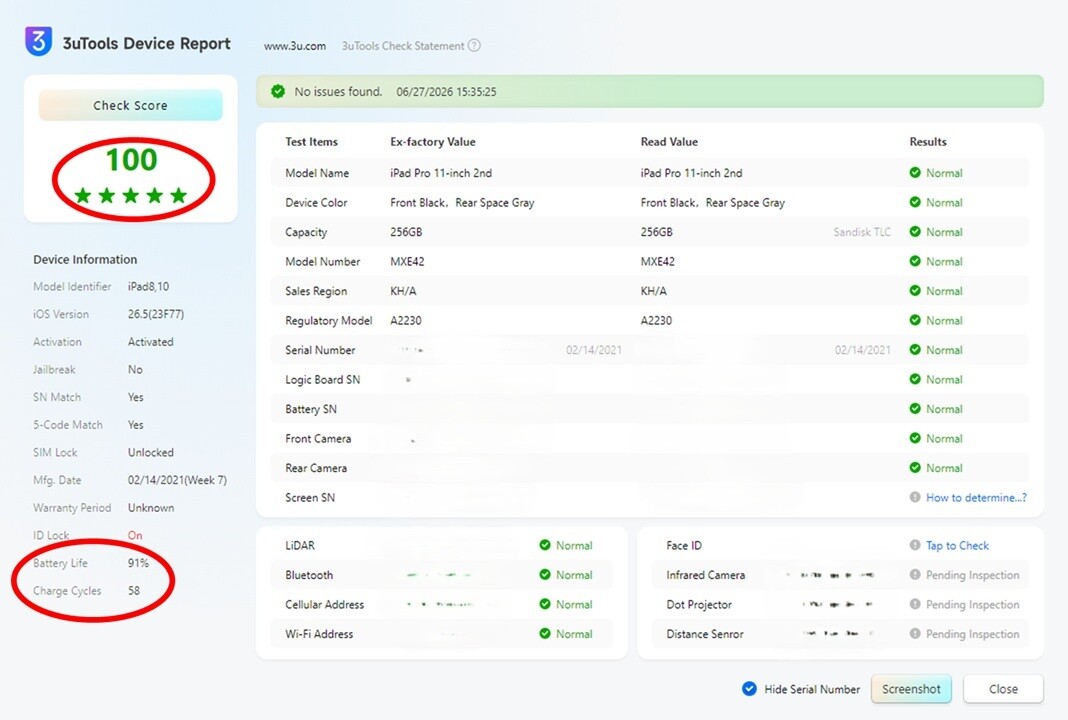This screenshot has width=1068, height=720.
Task: Click the green check icon in Device Color row
Action: click(x=915, y=202)
